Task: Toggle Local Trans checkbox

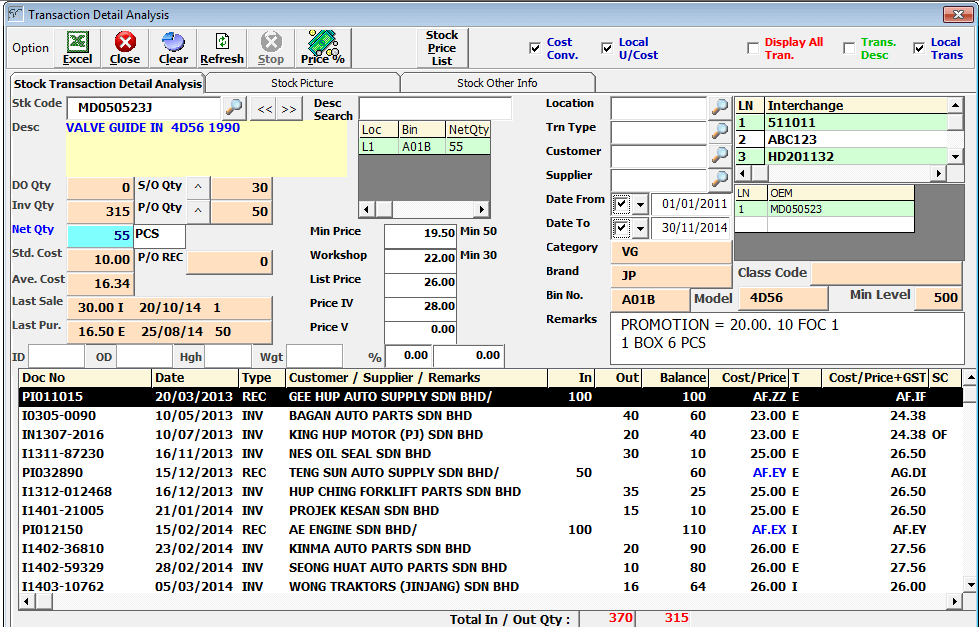Action: (x=919, y=49)
